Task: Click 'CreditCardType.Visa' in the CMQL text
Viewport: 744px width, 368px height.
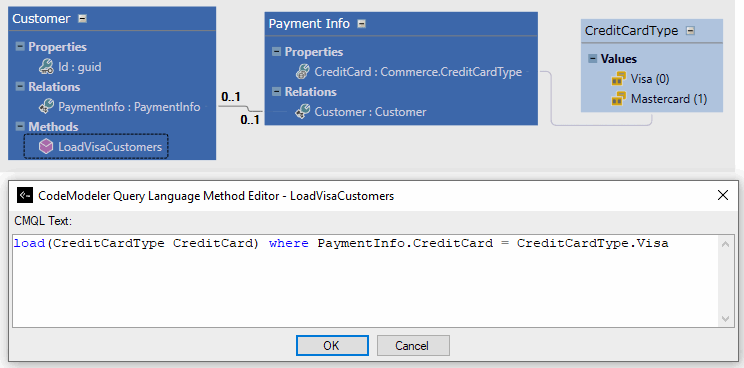Action: (593, 244)
